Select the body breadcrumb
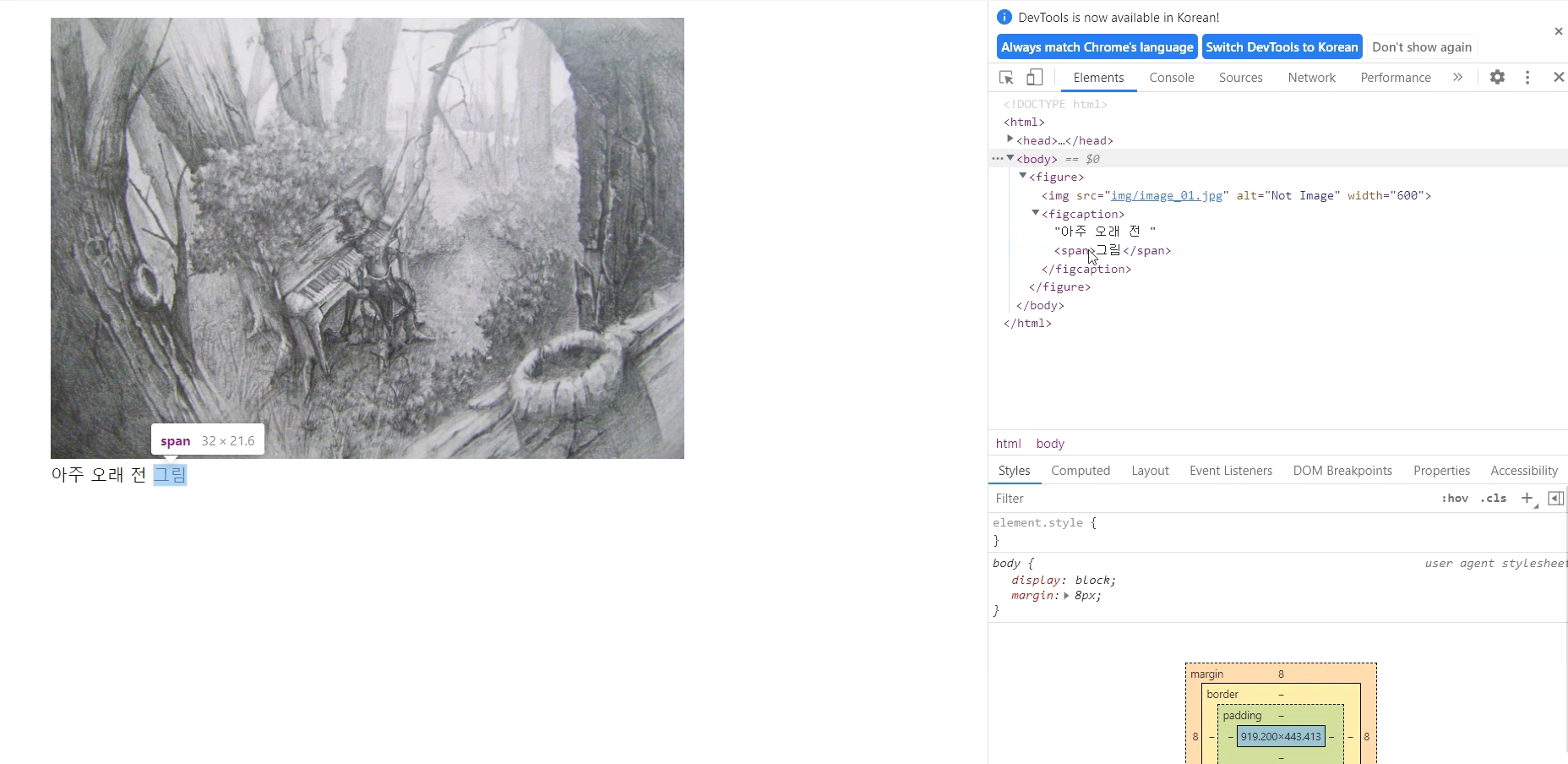1568x764 pixels. 1050,444
